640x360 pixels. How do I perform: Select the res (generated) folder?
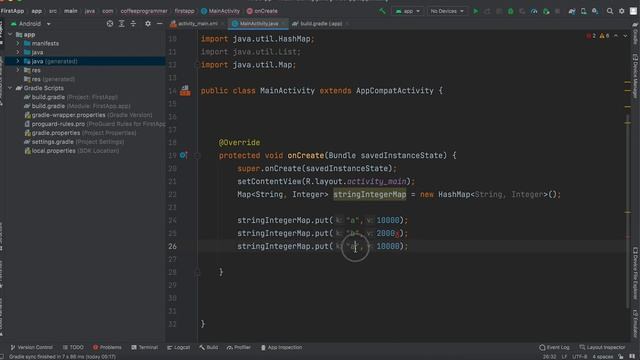click(49, 79)
